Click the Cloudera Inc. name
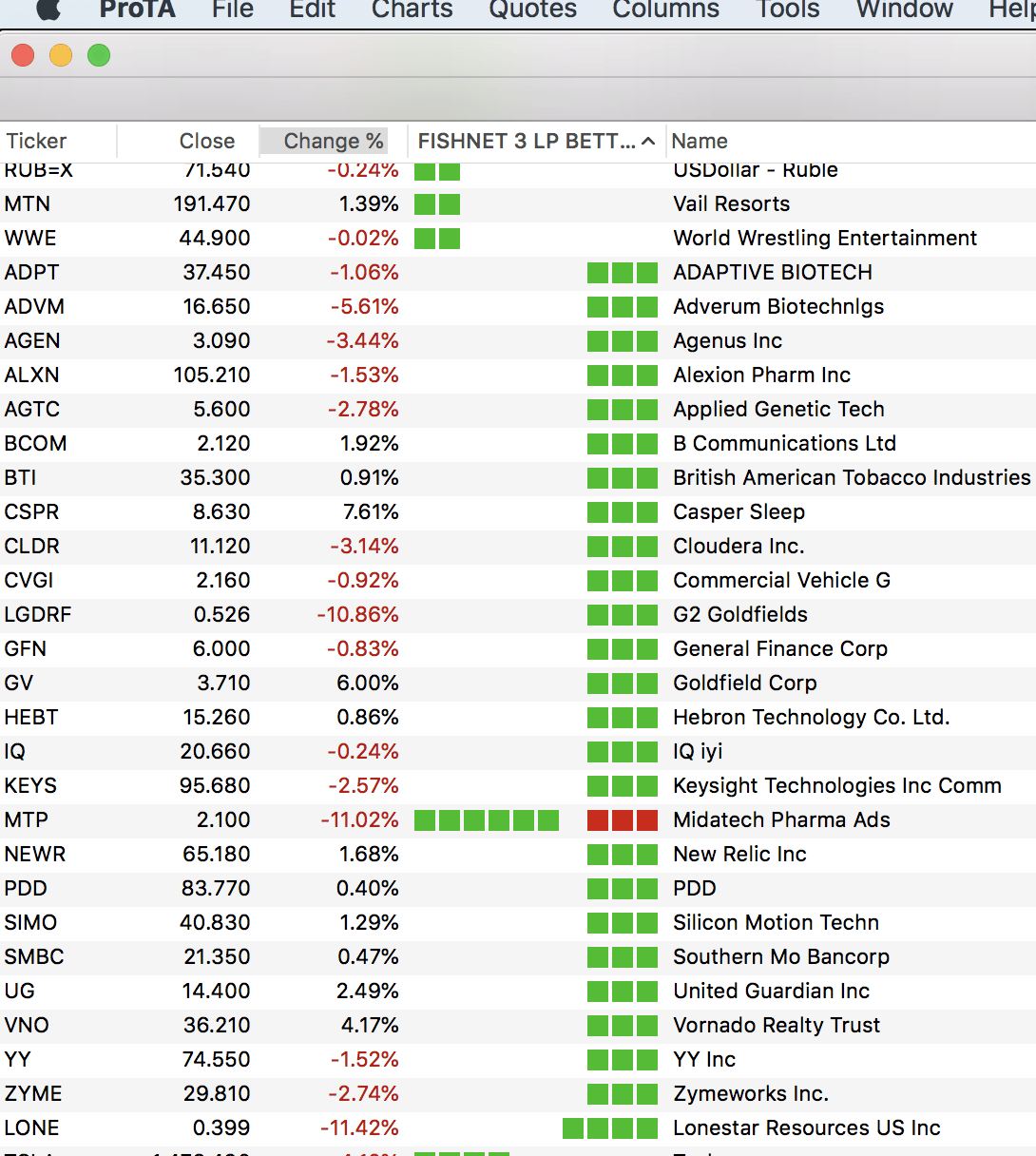 click(739, 546)
